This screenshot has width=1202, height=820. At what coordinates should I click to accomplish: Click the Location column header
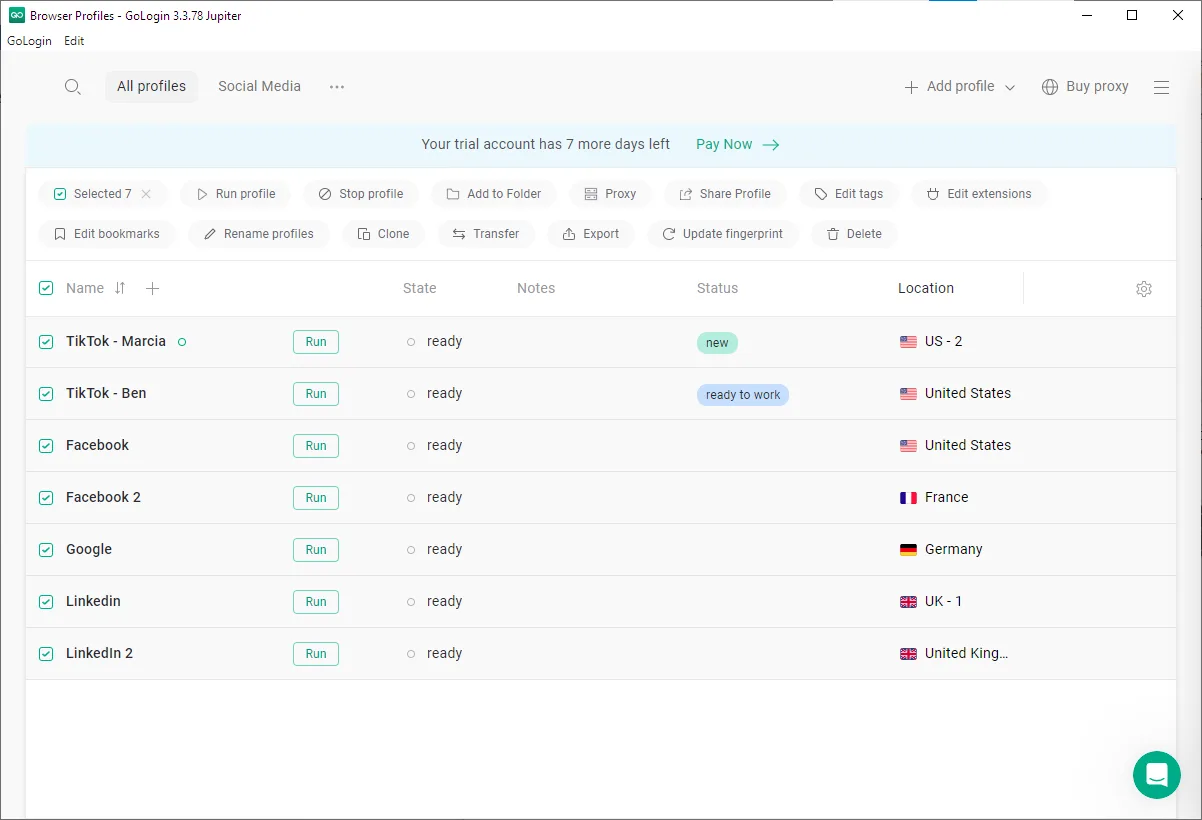pos(926,288)
